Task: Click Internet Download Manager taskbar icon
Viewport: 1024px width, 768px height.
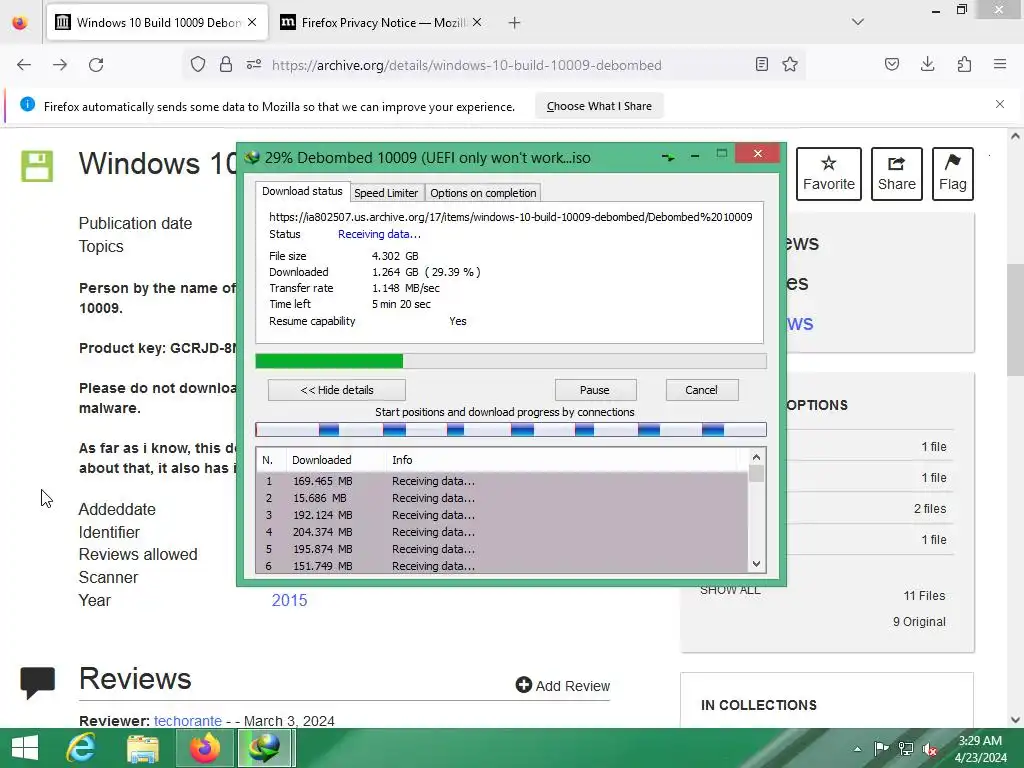Action: pyautogui.click(x=264, y=748)
